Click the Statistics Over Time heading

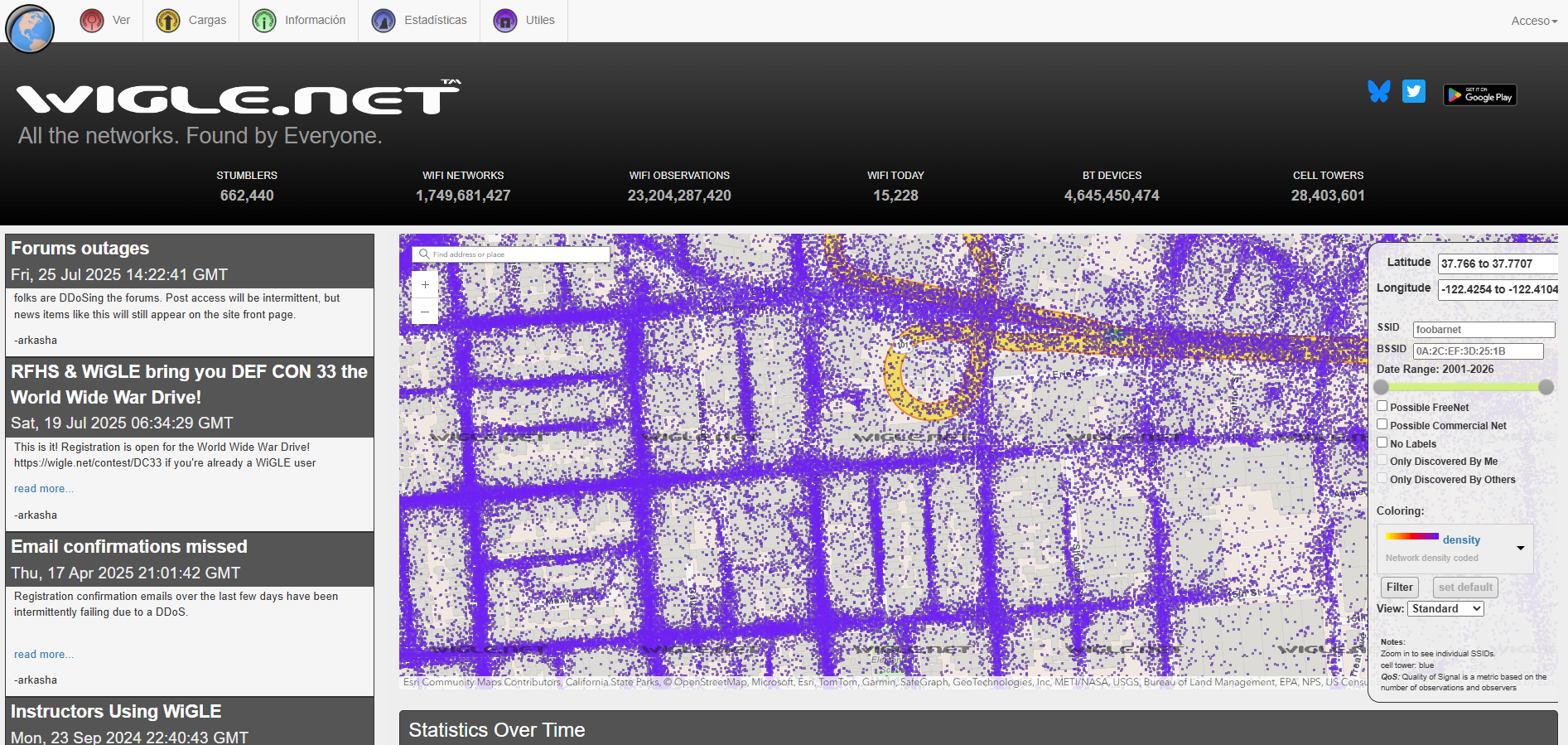pos(497,730)
